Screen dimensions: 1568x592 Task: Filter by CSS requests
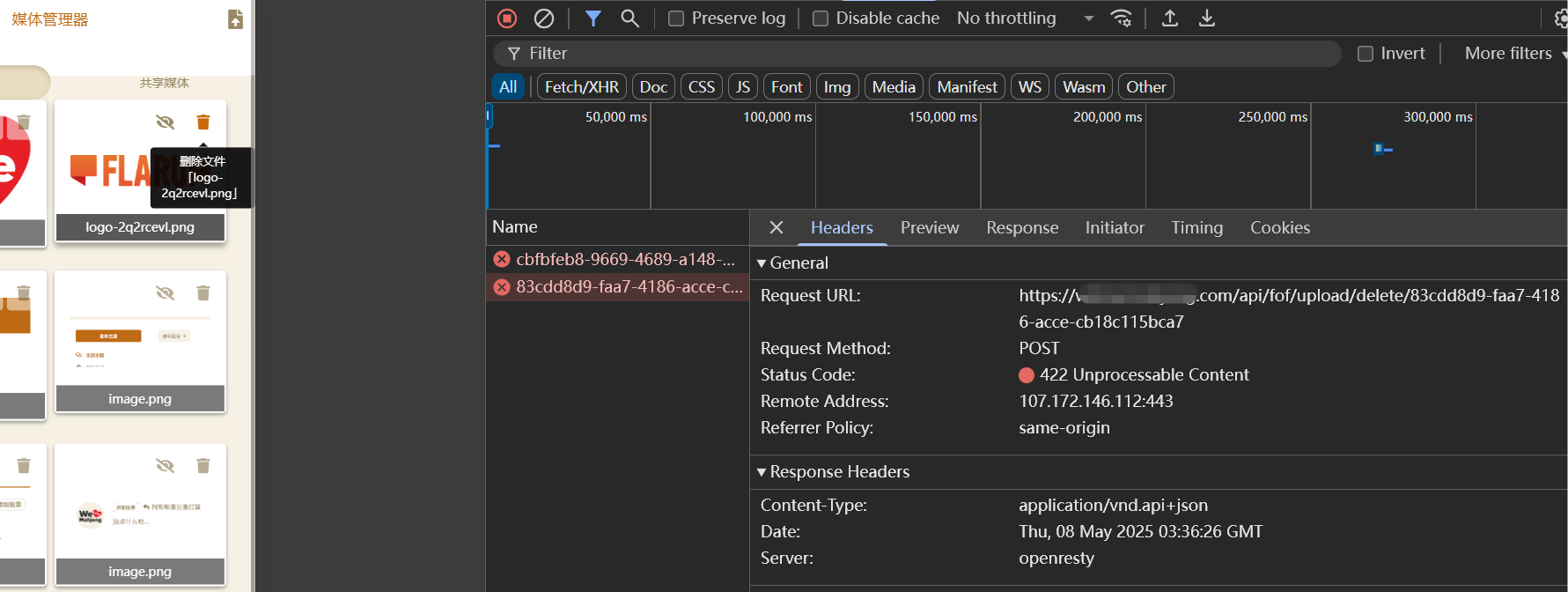(702, 87)
